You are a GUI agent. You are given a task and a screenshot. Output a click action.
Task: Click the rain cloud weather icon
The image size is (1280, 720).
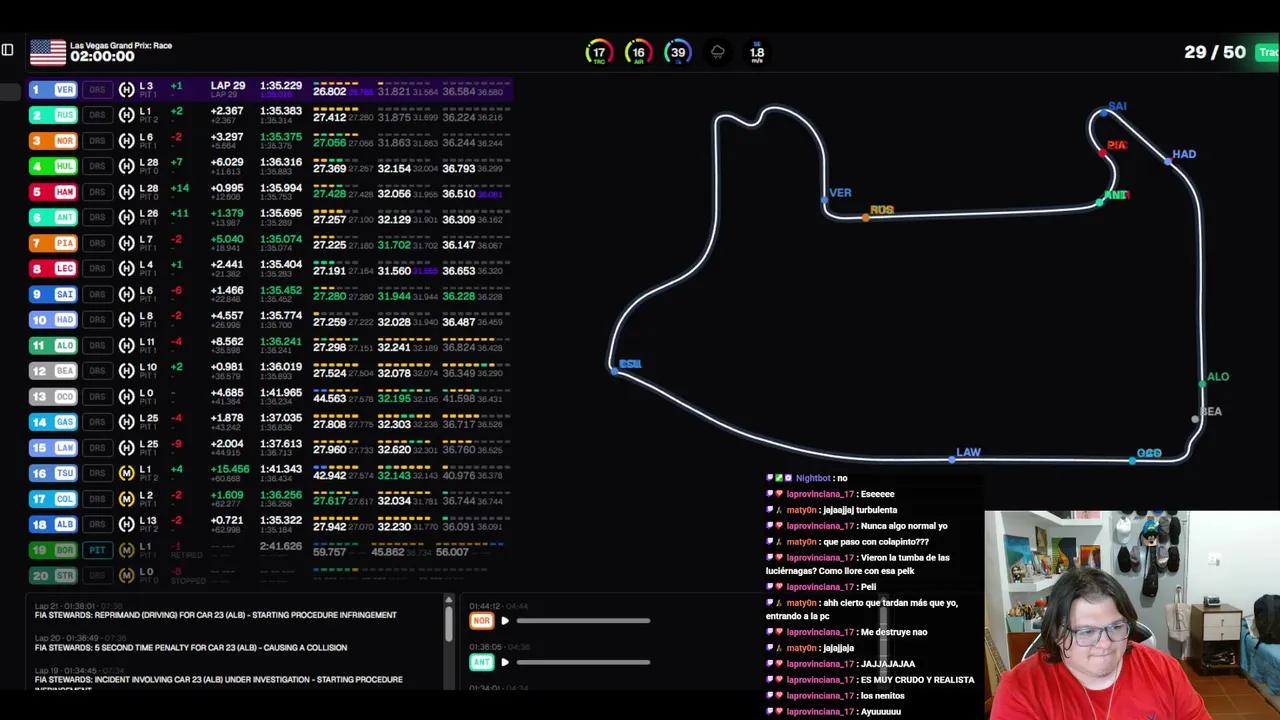coord(717,52)
